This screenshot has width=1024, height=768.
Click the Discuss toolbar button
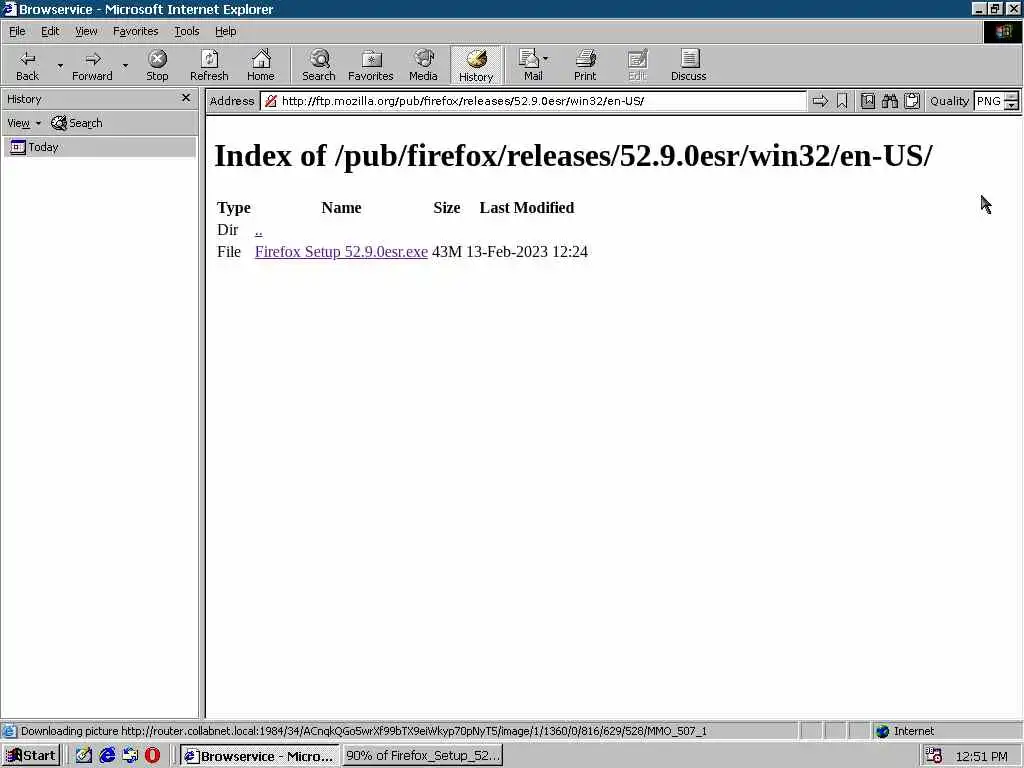tap(688, 65)
